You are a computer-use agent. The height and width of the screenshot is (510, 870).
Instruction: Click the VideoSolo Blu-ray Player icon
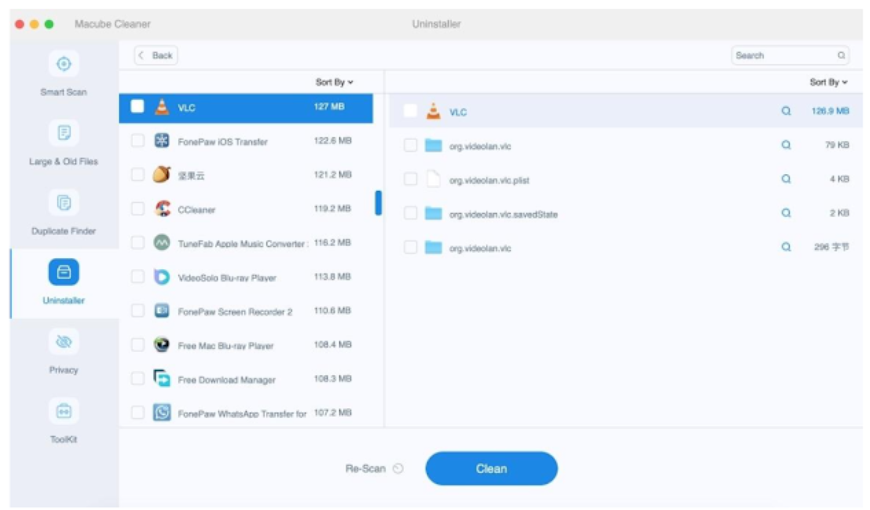click(x=161, y=277)
